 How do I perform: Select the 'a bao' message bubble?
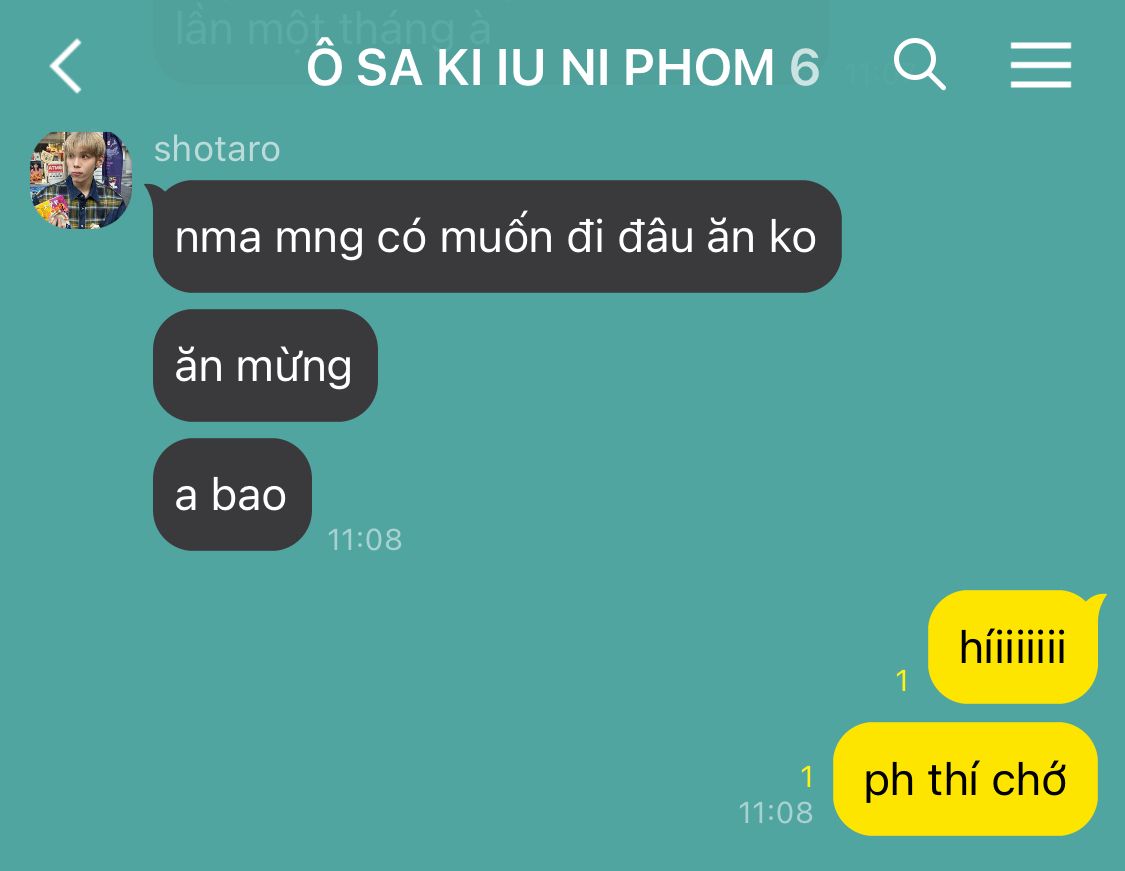pyautogui.click(x=232, y=495)
